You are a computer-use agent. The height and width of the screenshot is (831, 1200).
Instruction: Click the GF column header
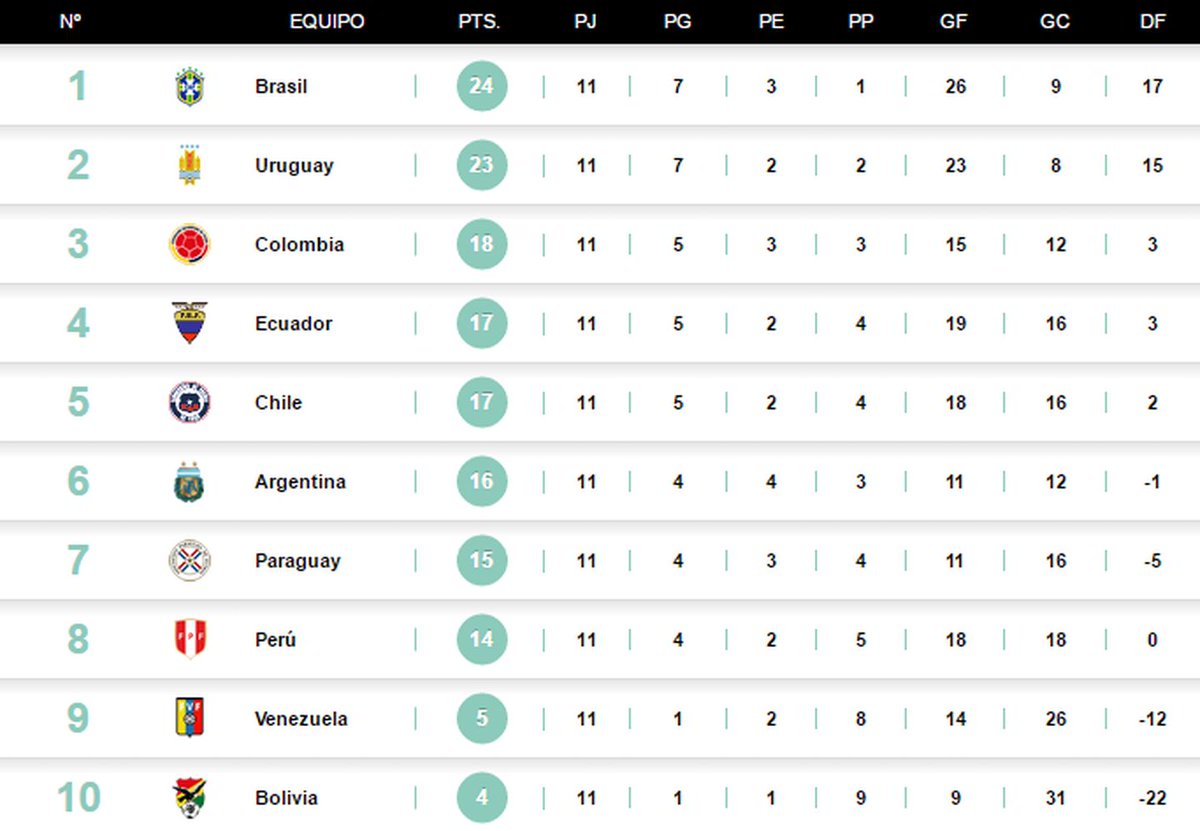(x=954, y=21)
